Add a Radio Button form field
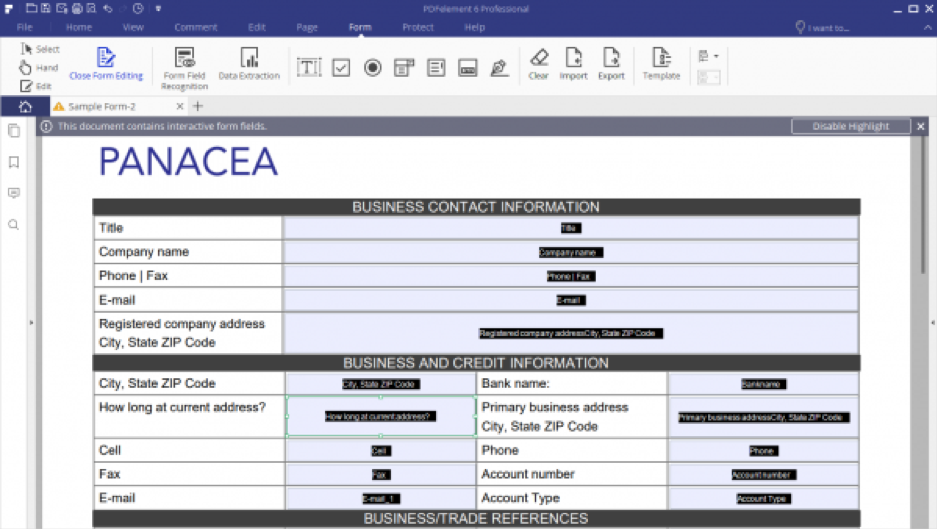The image size is (937, 529). [x=372, y=67]
